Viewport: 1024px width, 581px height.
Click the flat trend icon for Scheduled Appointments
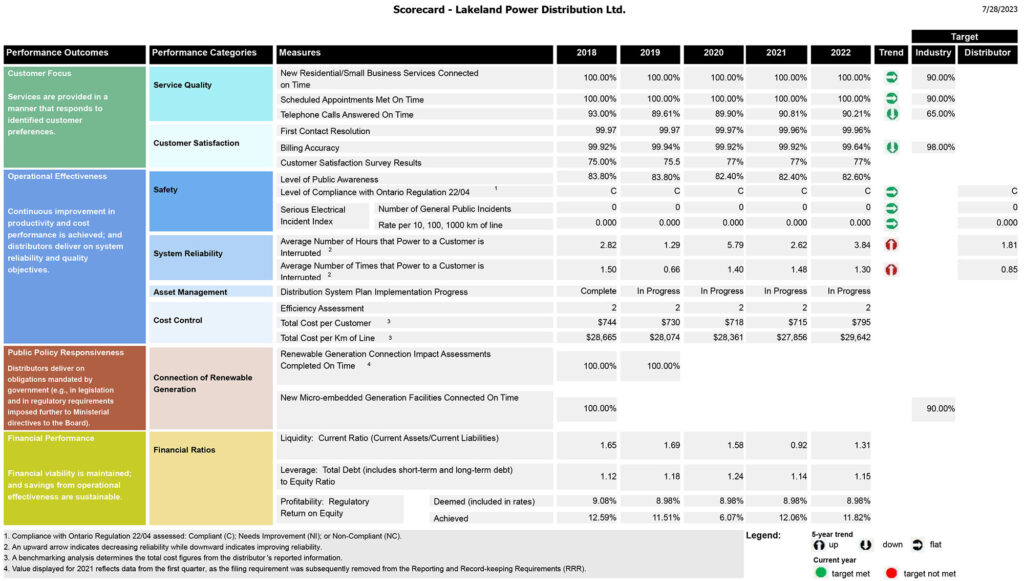pos(891,99)
